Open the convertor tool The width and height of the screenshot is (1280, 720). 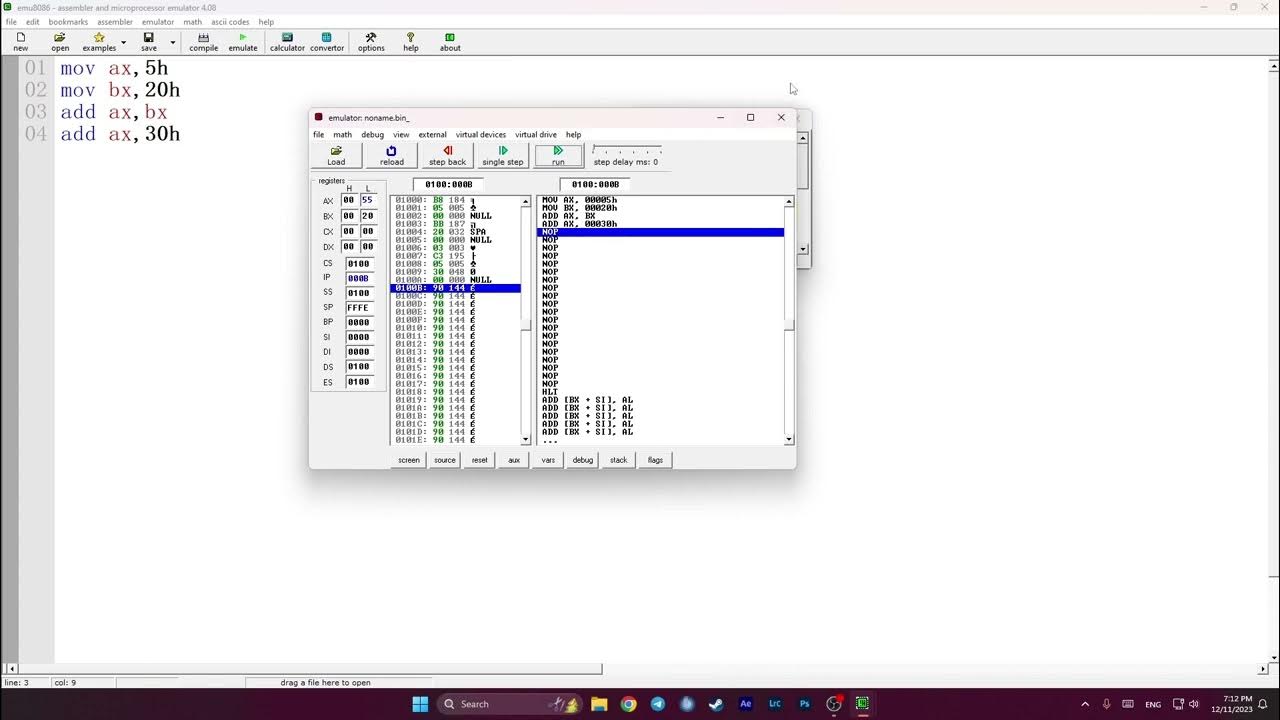pos(326,41)
